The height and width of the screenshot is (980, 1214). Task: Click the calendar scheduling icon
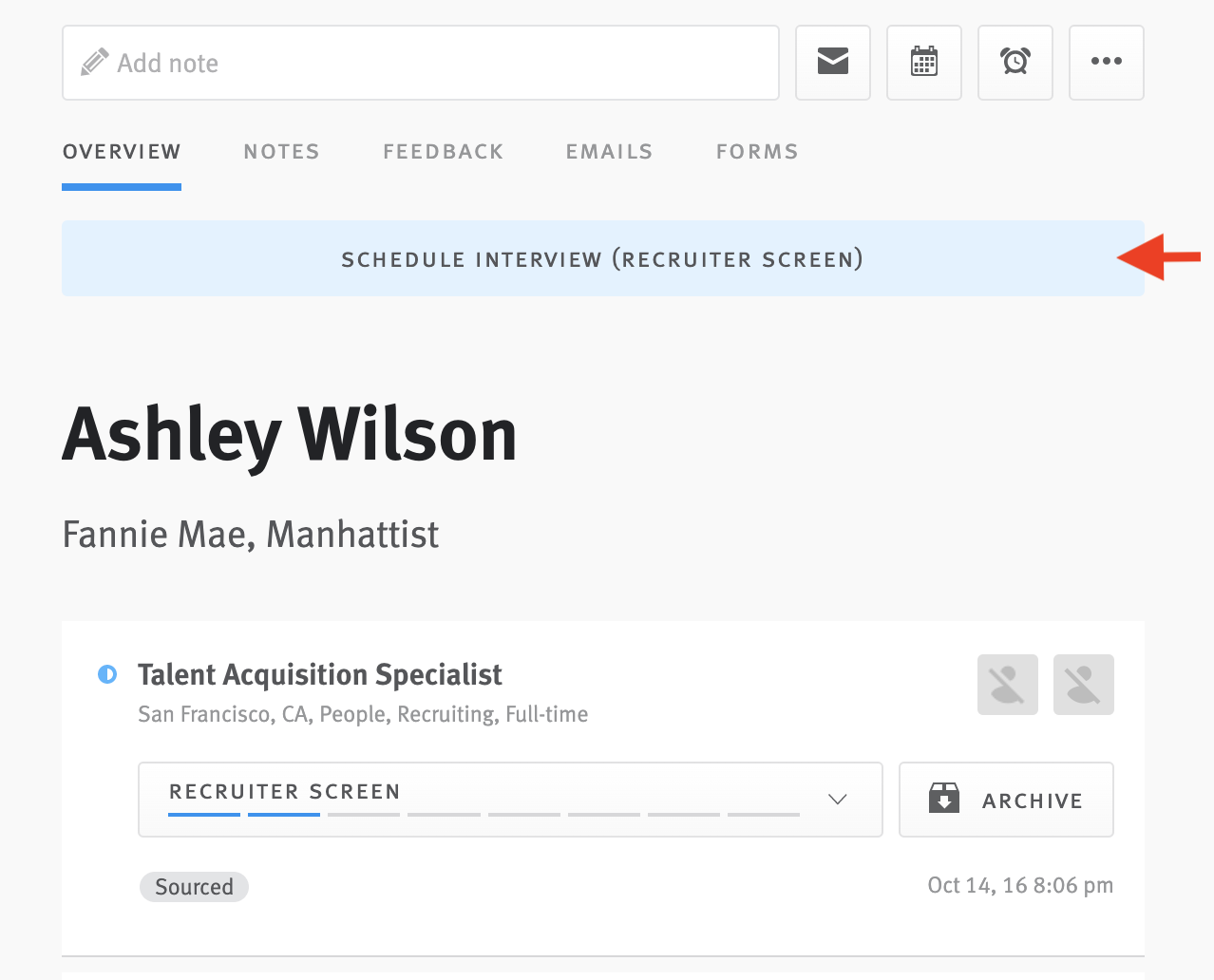point(923,63)
